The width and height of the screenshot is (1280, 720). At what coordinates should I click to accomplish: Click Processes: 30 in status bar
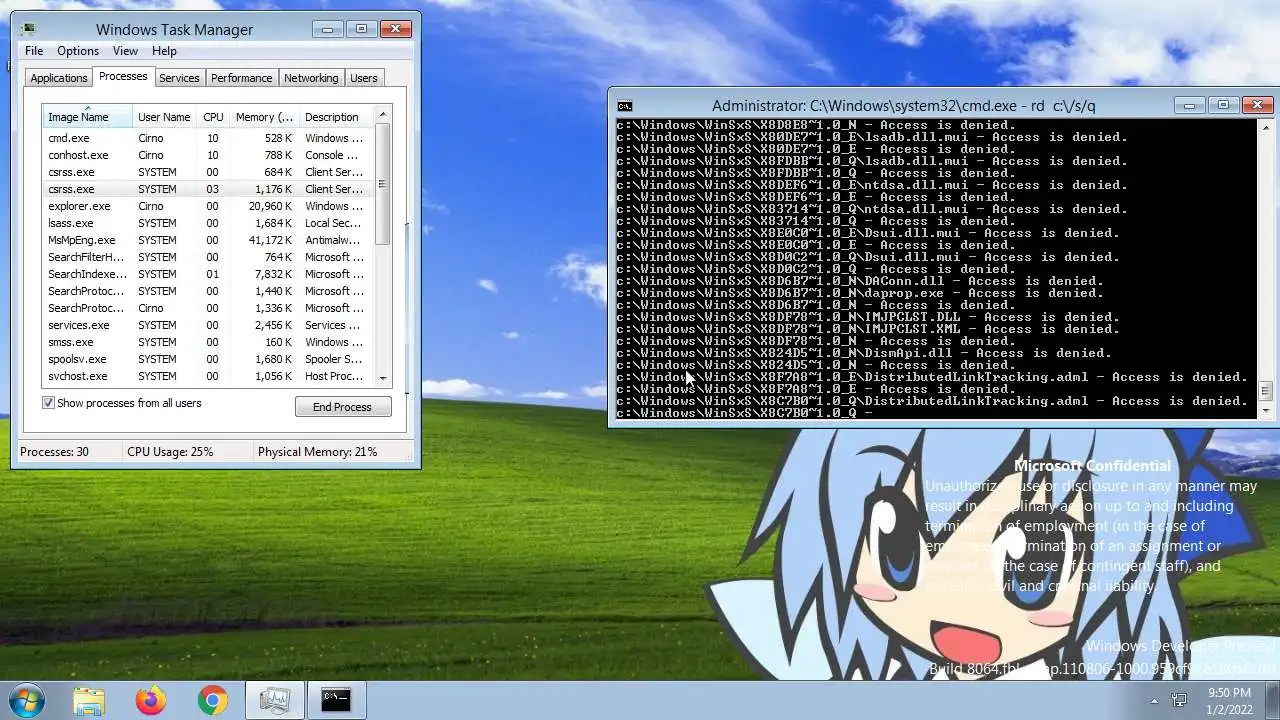pyautogui.click(x=54, y=452)
